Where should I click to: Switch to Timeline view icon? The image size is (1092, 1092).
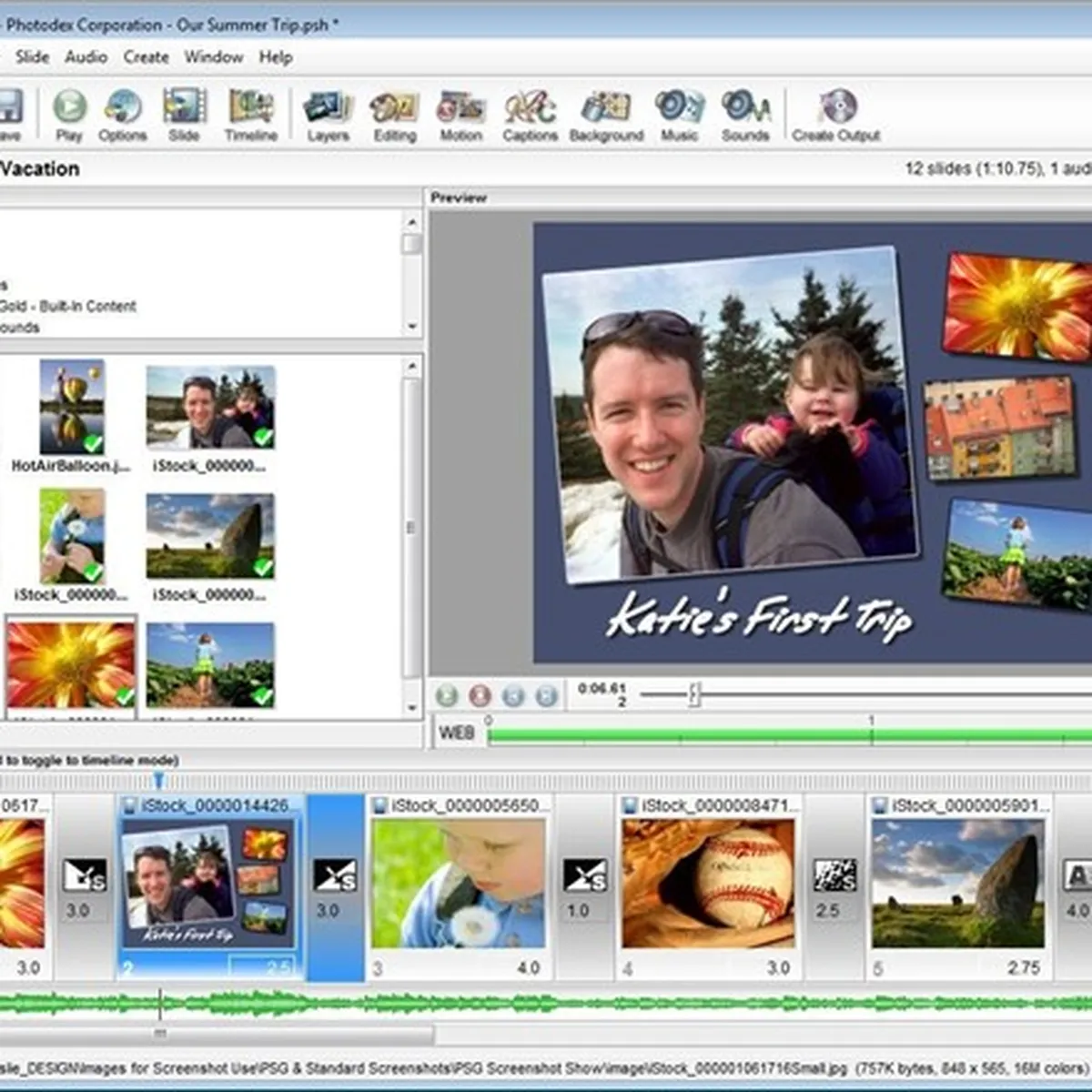tap(251, 107)
